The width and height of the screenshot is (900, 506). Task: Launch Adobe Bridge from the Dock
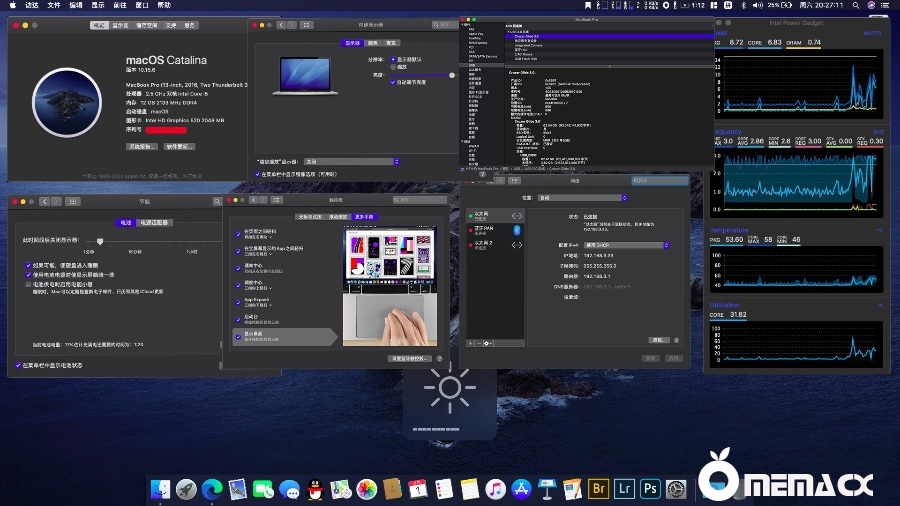coord(599,489)
